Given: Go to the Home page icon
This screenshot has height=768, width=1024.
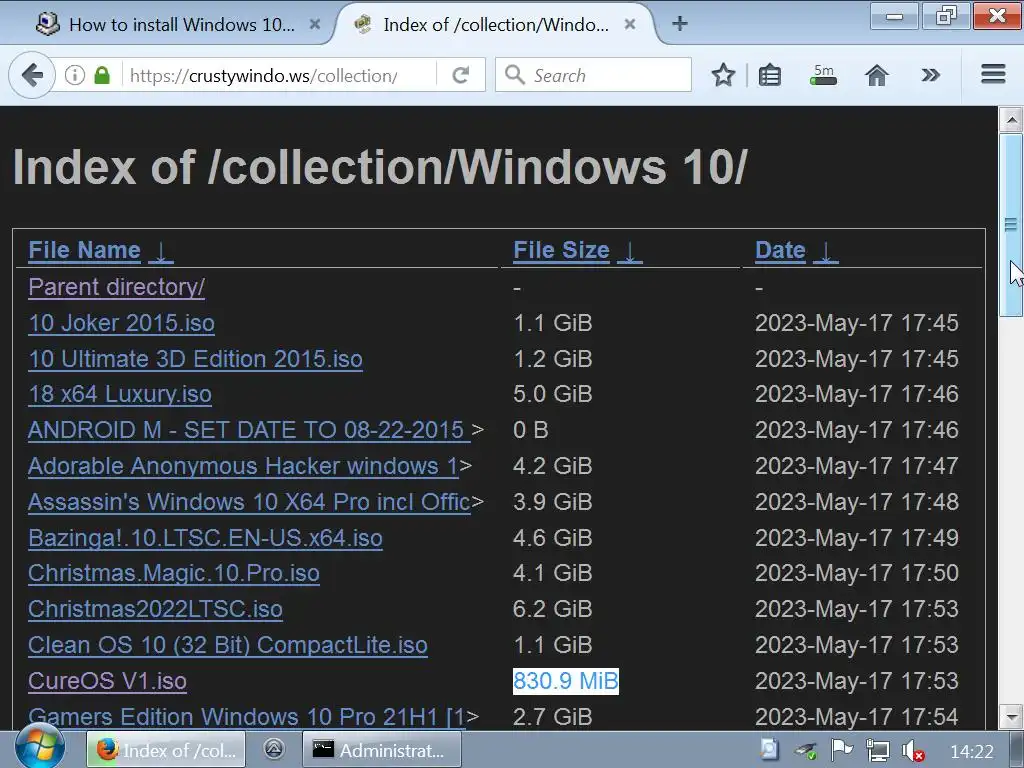Looking at the screenshot, I should tap(876, 75).
